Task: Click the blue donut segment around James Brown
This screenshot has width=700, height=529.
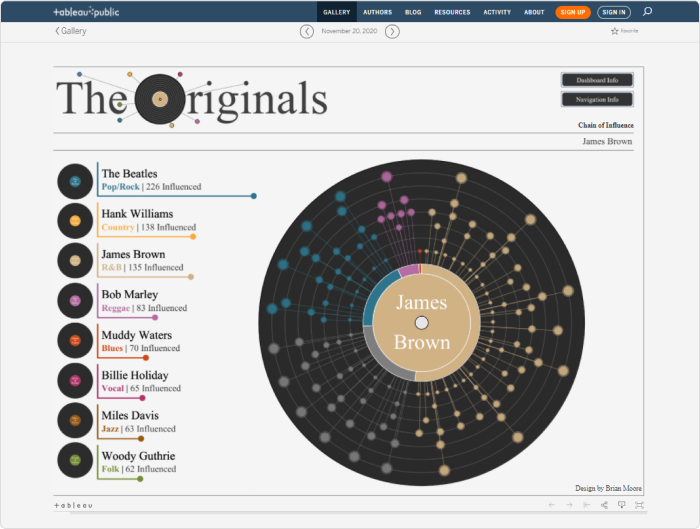Action: (x=375, y=296)
